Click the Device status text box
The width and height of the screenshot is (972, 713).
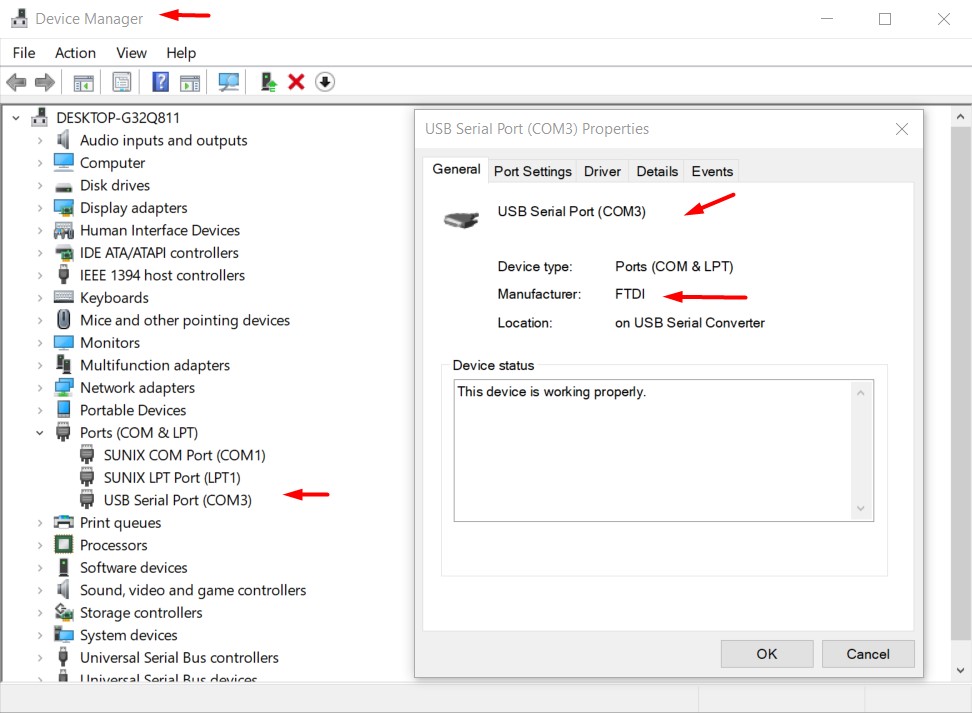663,451
